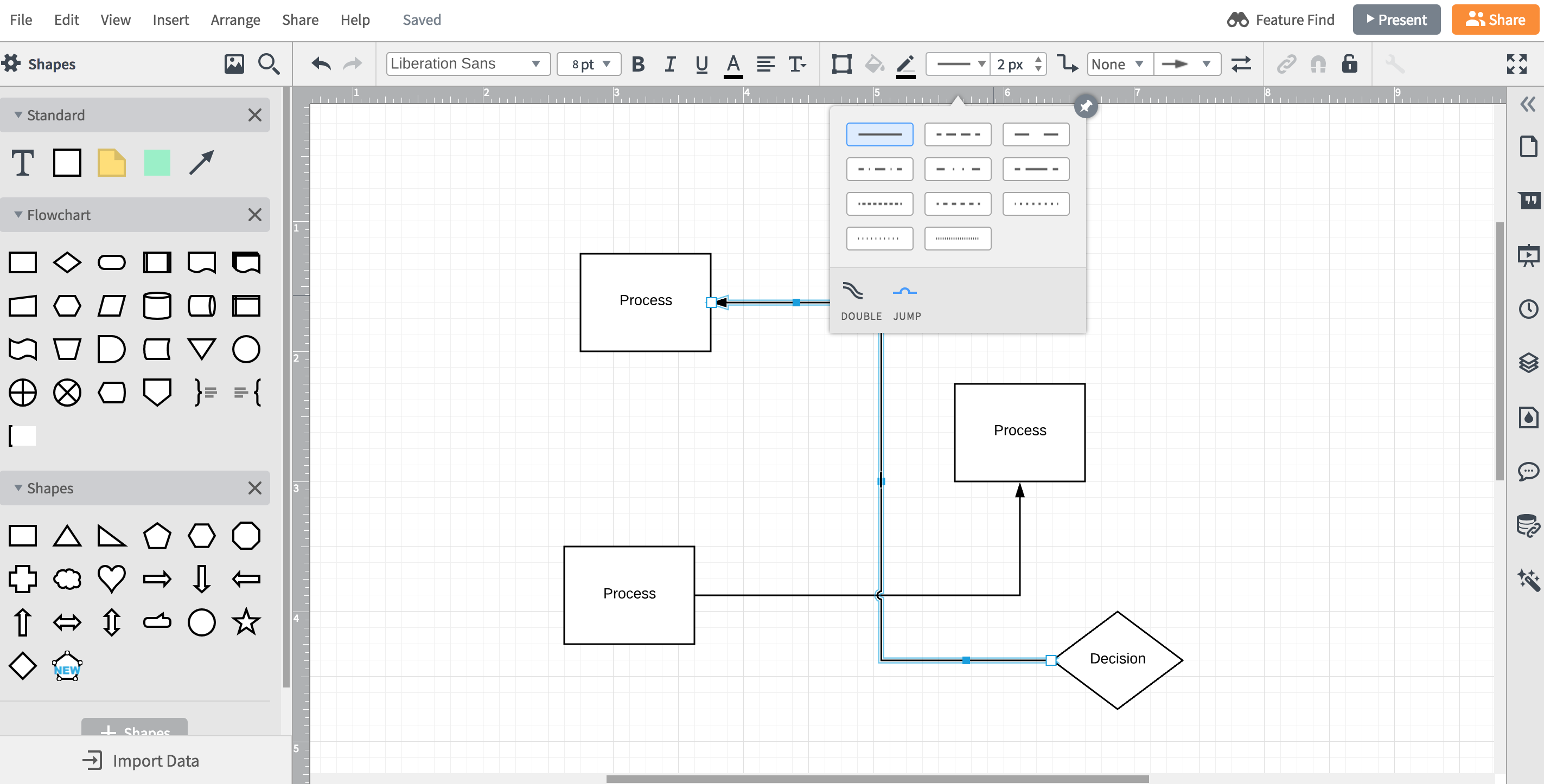
Task: Collapse the Flowchart shapes section
Action: pos(18,214)
